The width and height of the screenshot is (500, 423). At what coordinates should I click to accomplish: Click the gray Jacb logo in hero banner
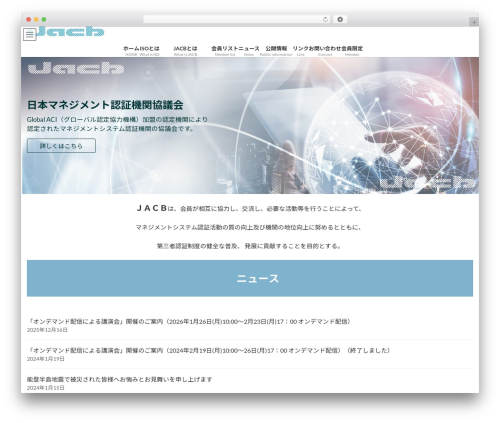[x=76, y=68]
